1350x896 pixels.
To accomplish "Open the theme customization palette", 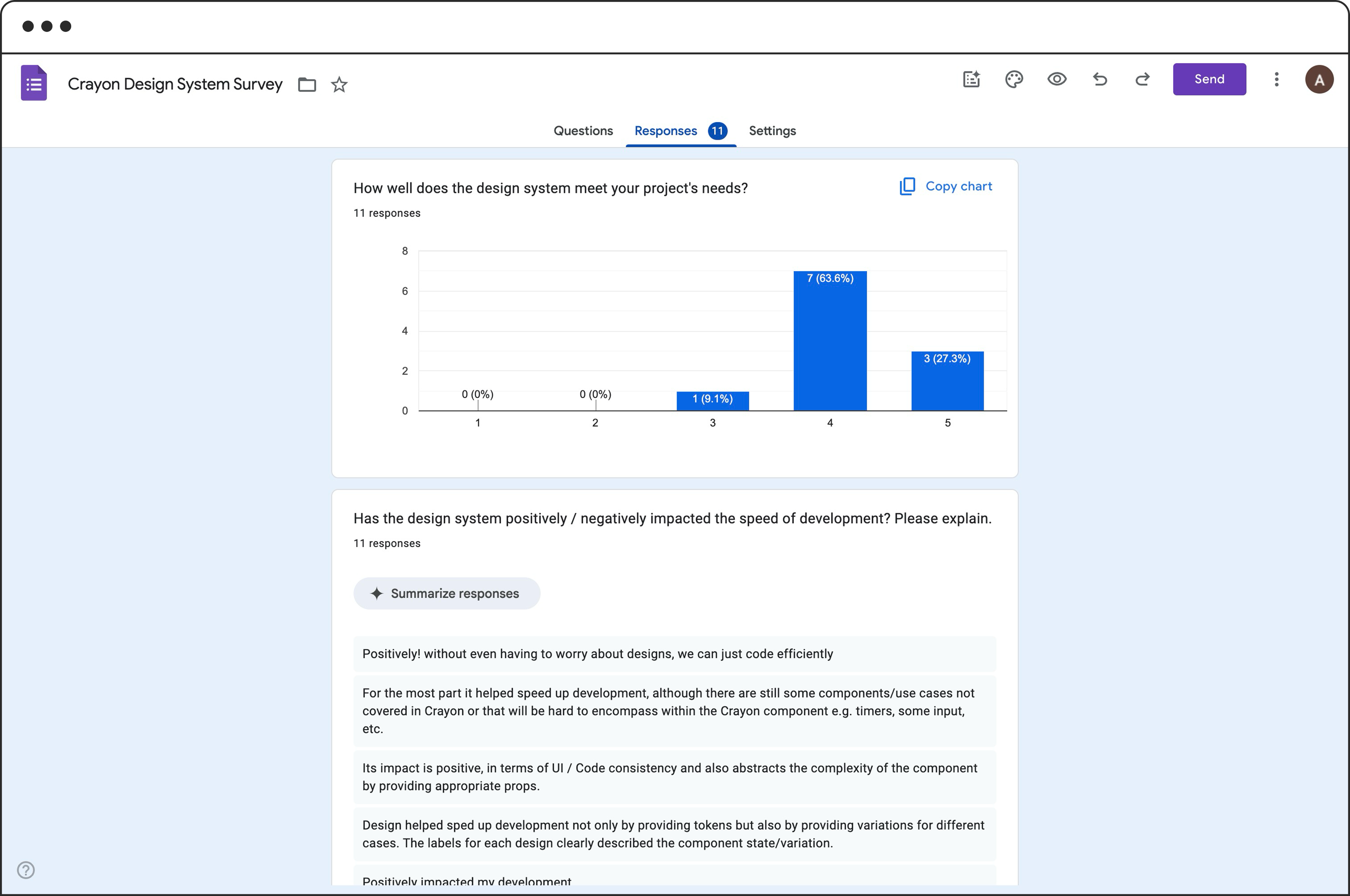I will (1014, 79).
